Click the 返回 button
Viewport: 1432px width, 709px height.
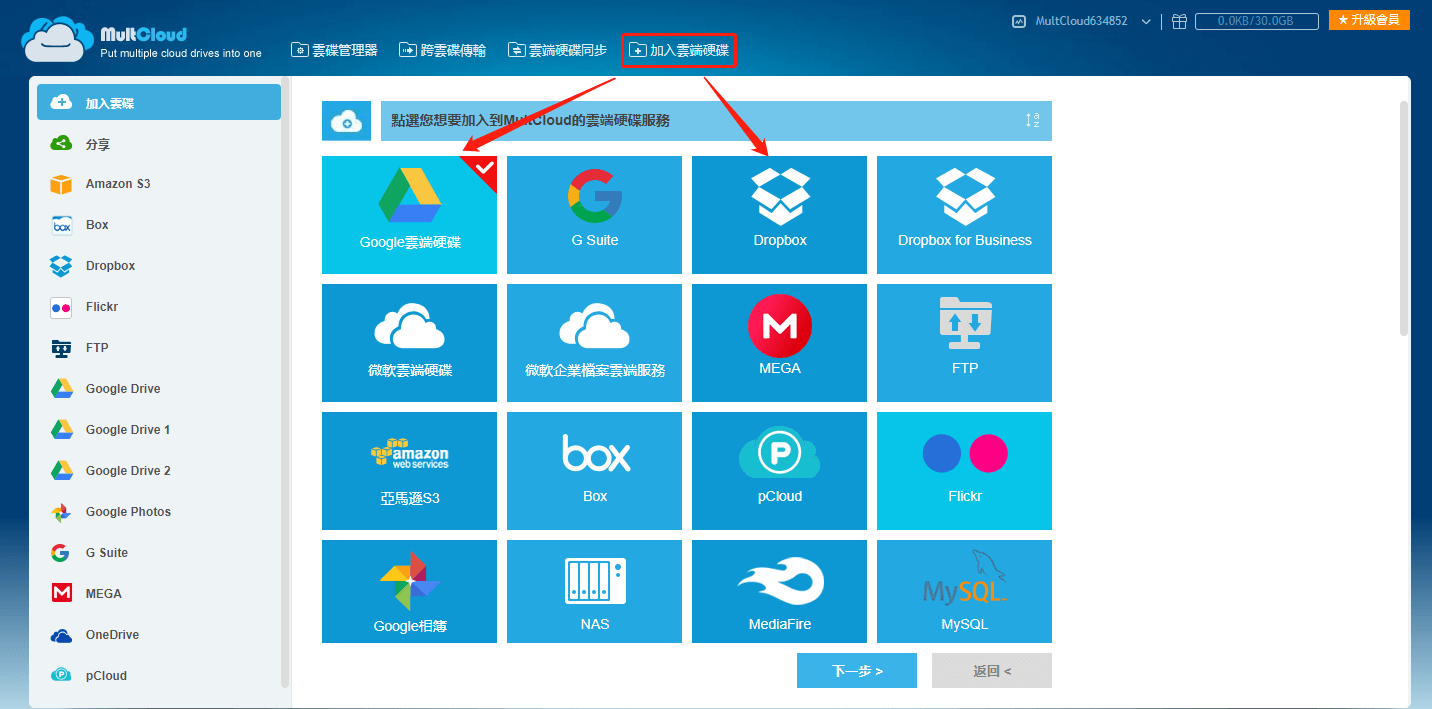pyautogui.click(x=992, y=671)
